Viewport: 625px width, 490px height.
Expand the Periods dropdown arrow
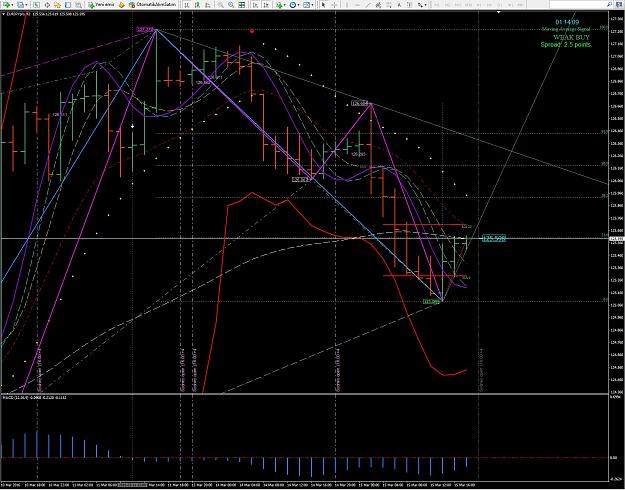coord(298,5)
